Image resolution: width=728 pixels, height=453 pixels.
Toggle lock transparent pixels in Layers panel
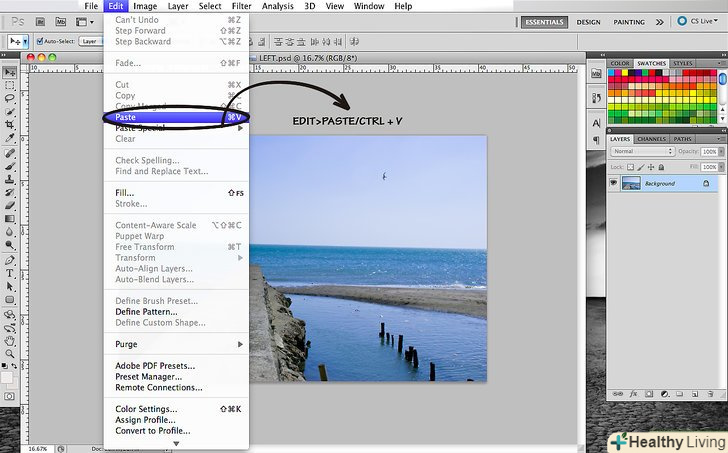coord(630,165)
